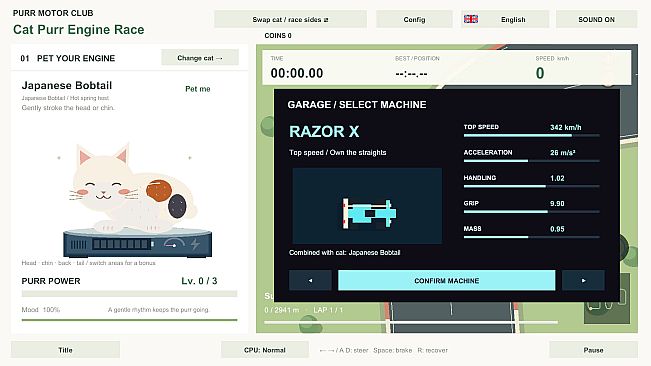Click the 'Top speed / Own the straights' tagline
Screen dimensions: 651x366
pos(338,152)
